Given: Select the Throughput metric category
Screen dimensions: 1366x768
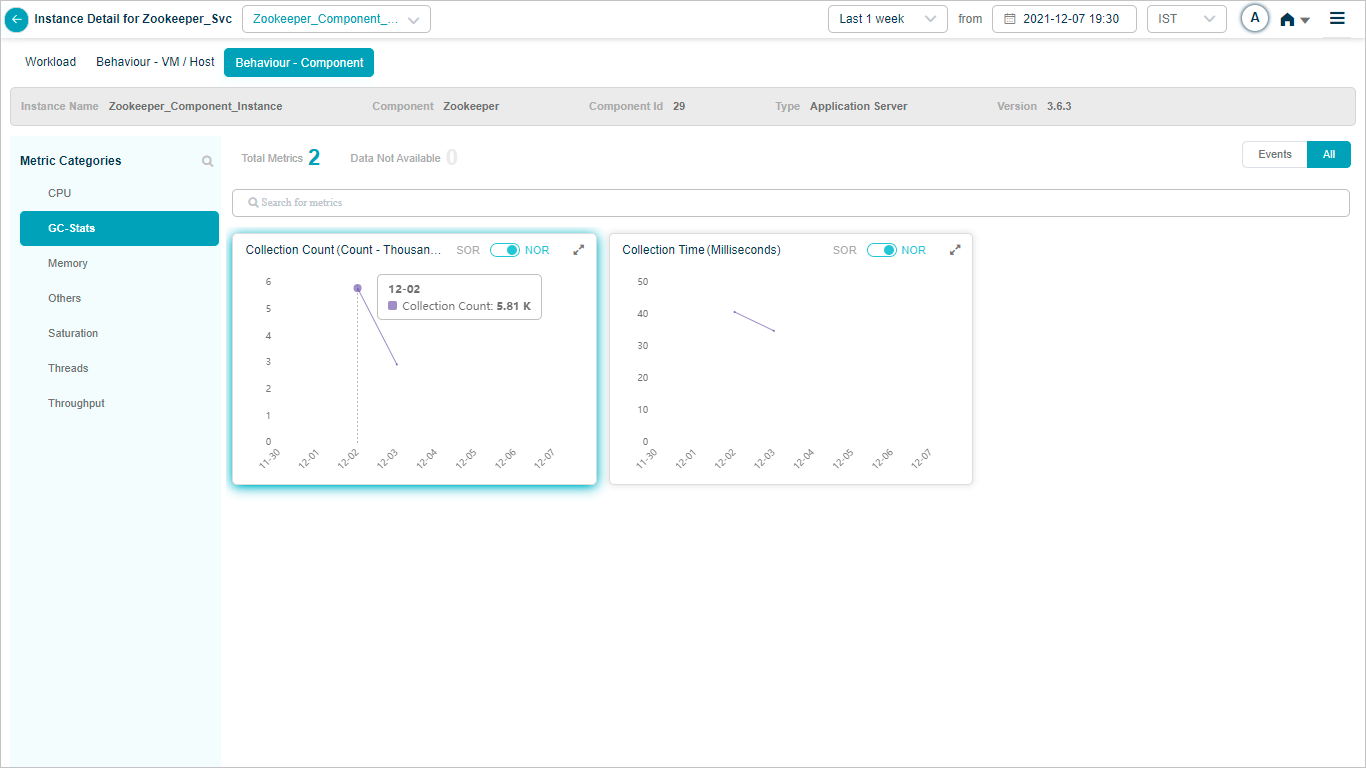Looking at the screenshot, I should (x=76, y=403).
